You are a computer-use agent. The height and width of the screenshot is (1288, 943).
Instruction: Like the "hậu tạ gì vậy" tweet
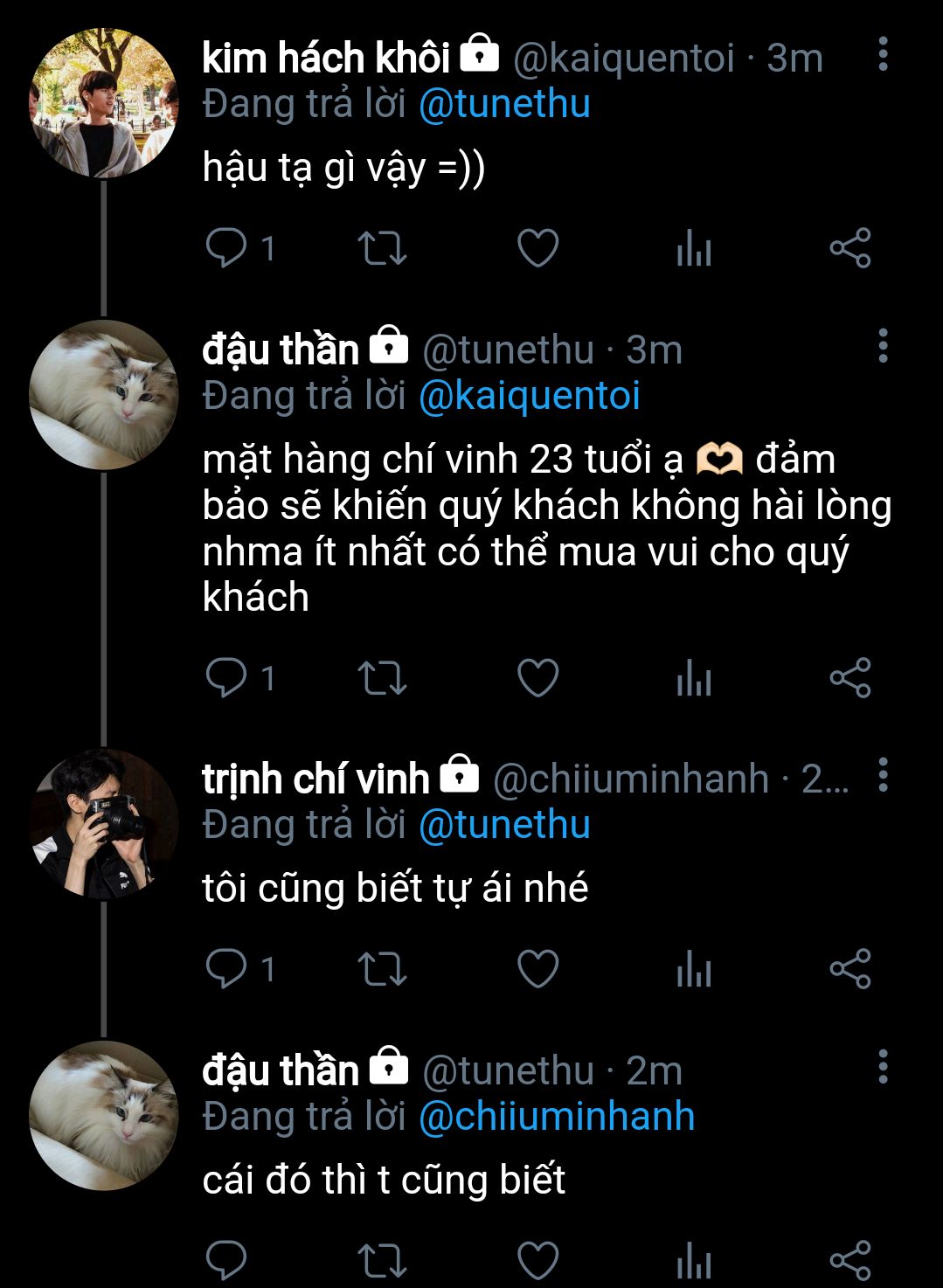(537, 248)
